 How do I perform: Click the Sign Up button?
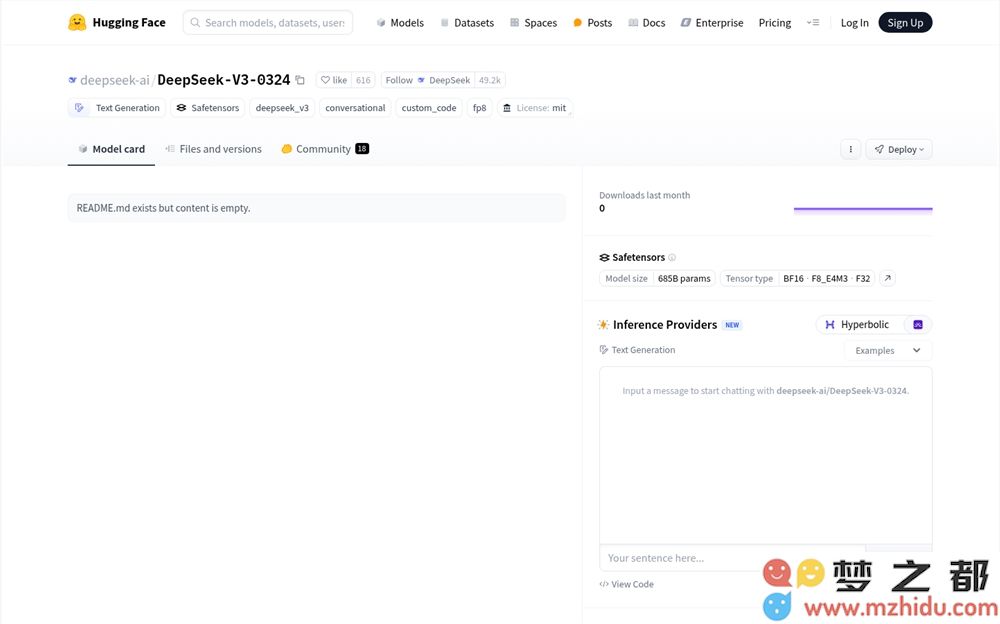click(905, 22)
